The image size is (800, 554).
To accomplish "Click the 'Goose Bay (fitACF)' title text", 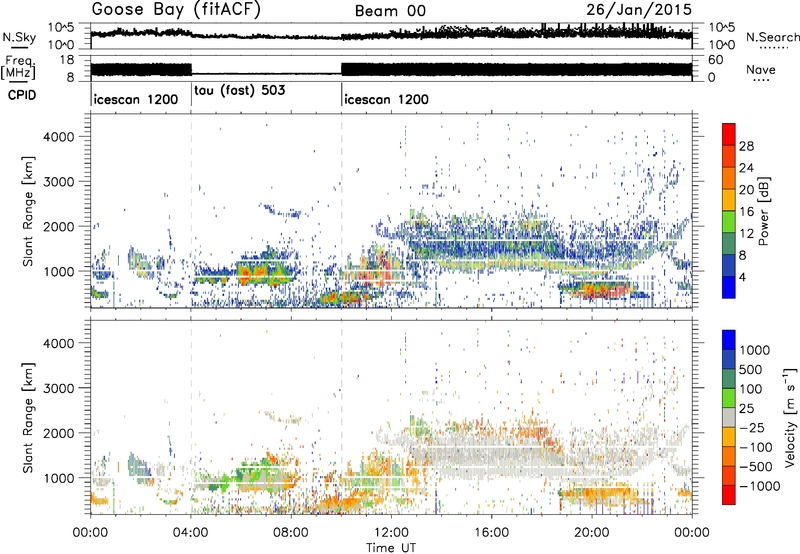I will tap(176, 10).
